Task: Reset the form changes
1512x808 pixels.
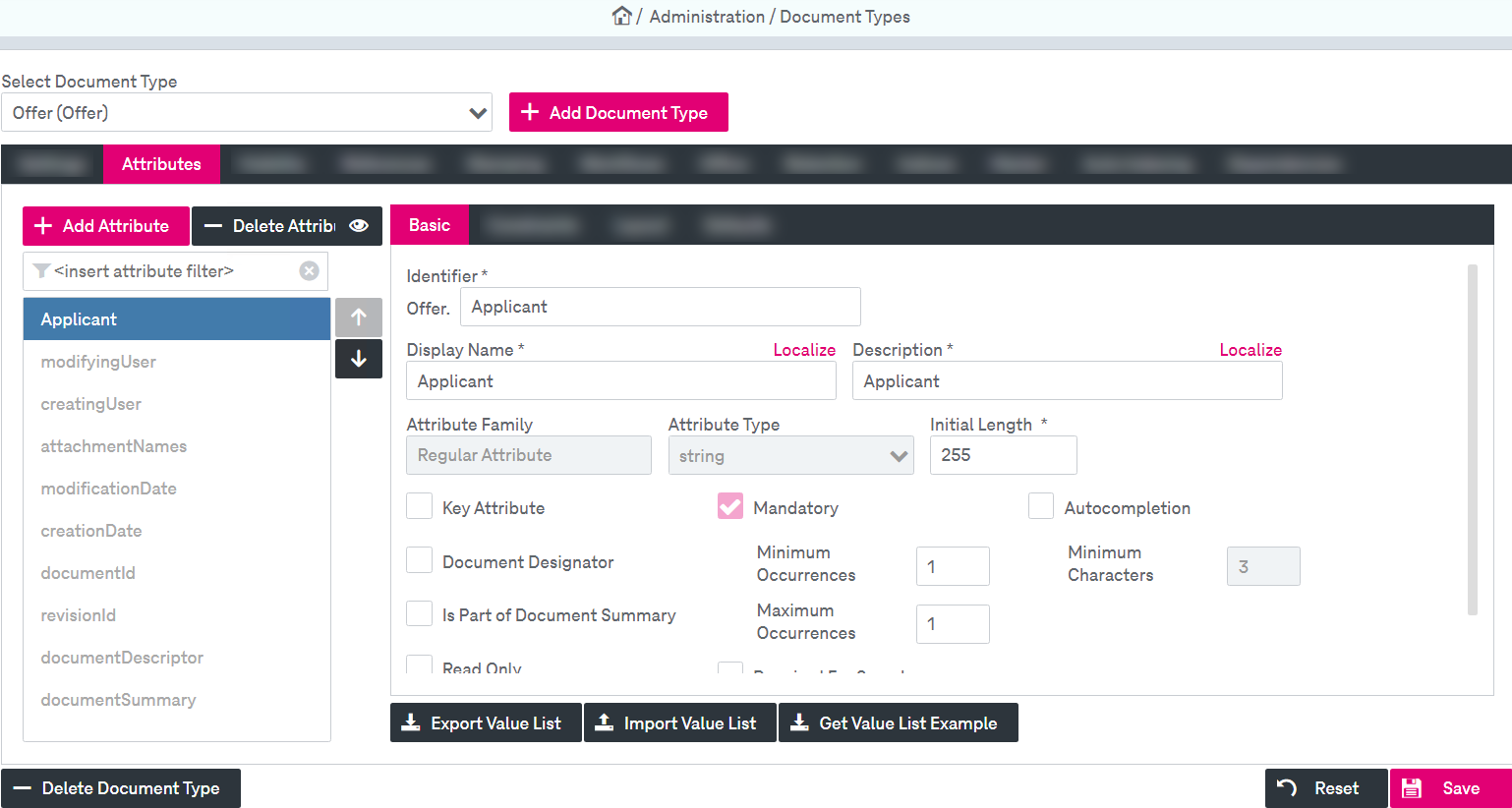Action: coord(1325,788)
